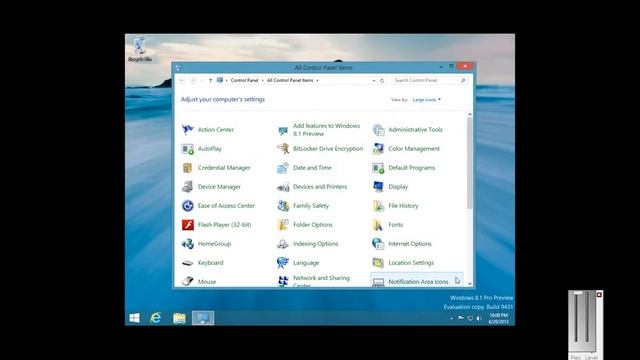Click the scrollbar down arrow
The image size is (640, 360).
[469, 283]
